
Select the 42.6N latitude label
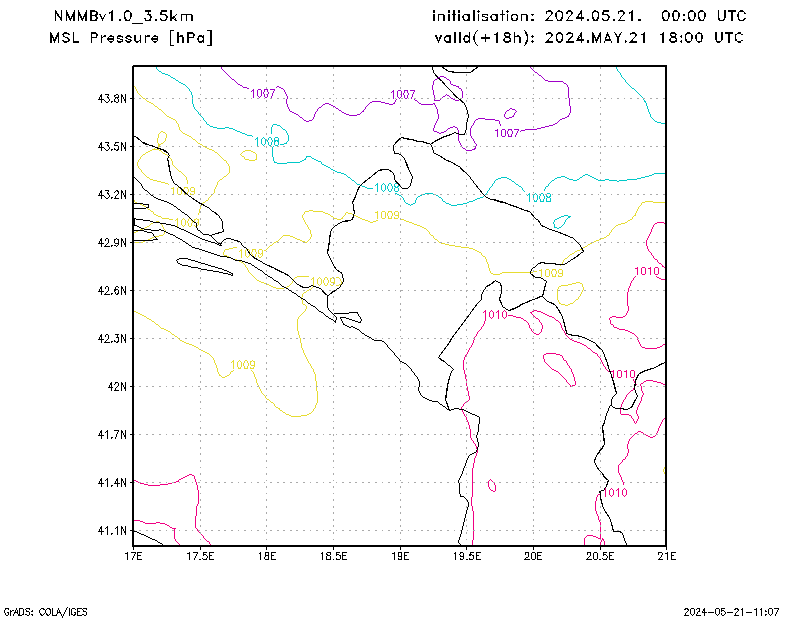click(x=112, y=290)
